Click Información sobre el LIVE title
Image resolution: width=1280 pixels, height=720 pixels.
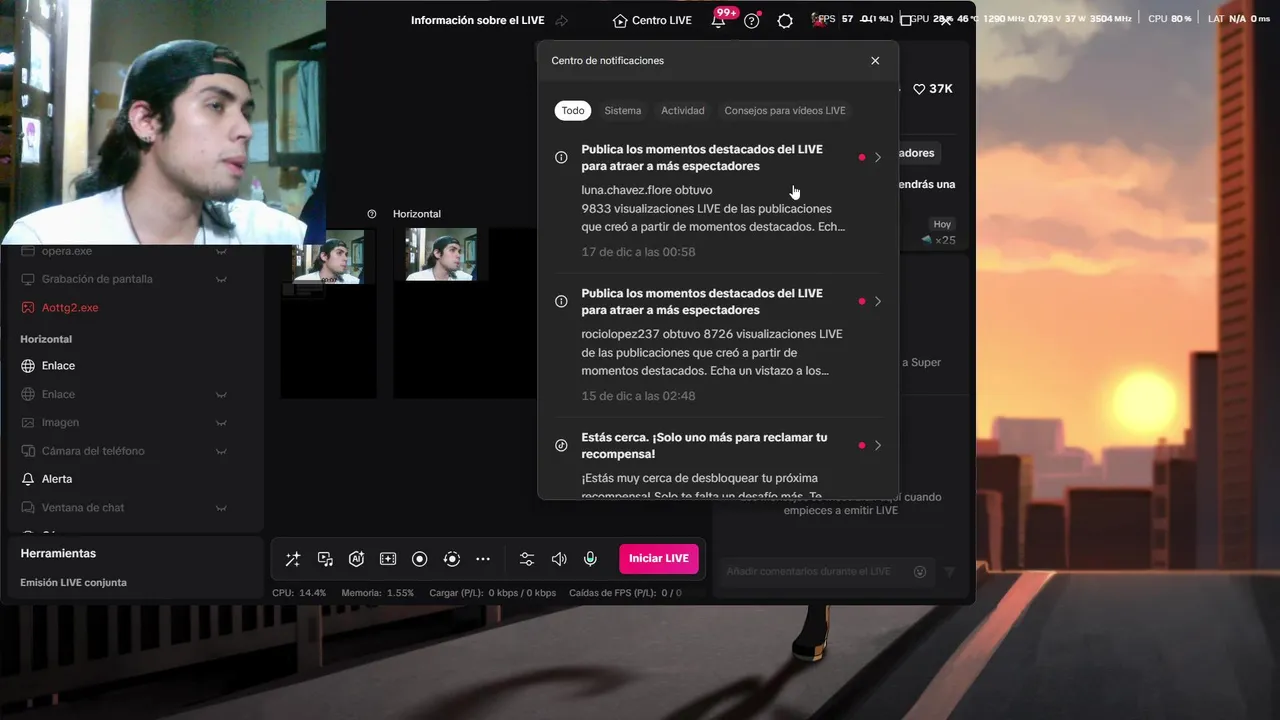tap(478, 20)
